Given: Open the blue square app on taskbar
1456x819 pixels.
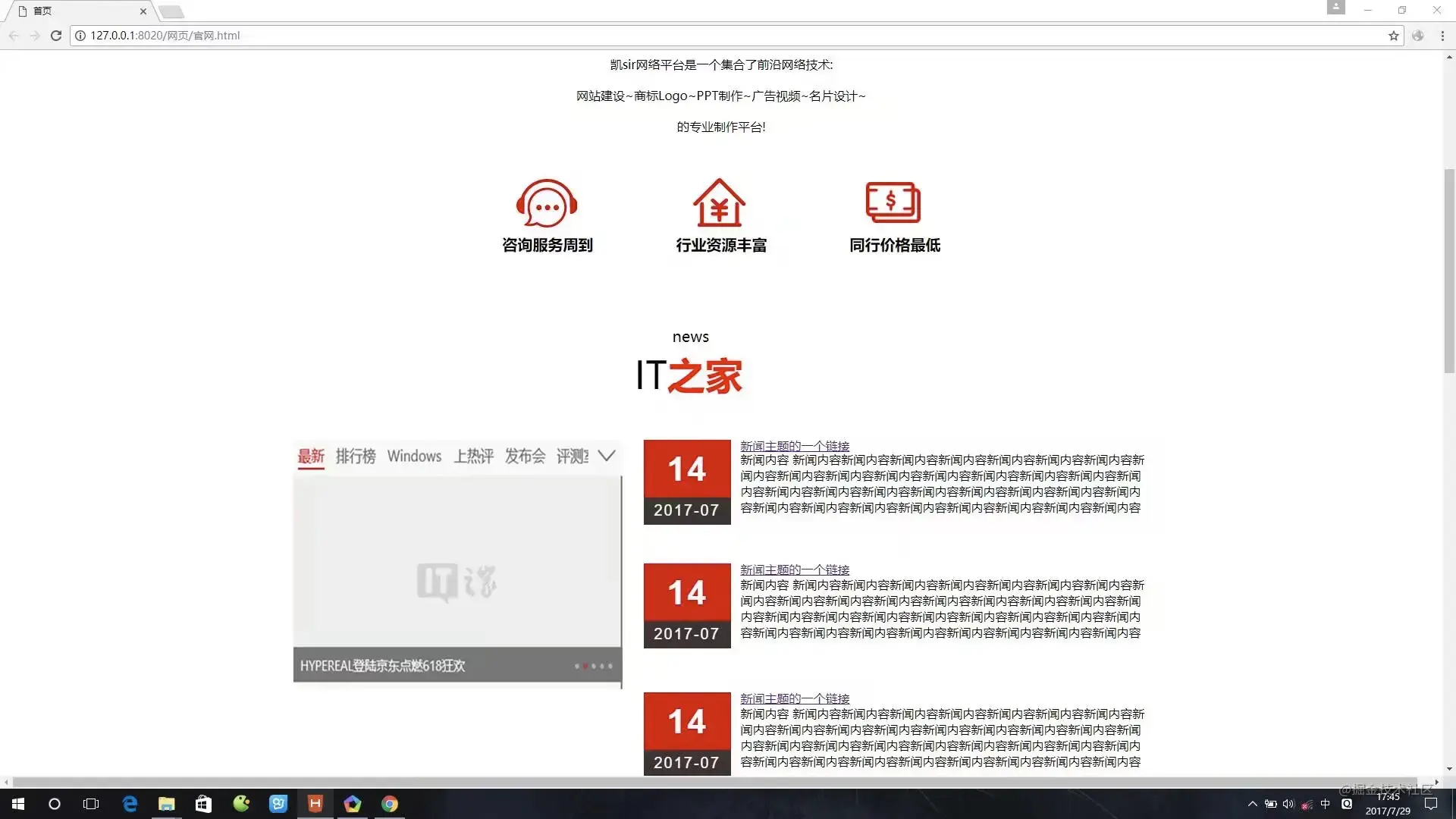Looking at the screenshot, I should coord(278,804).
